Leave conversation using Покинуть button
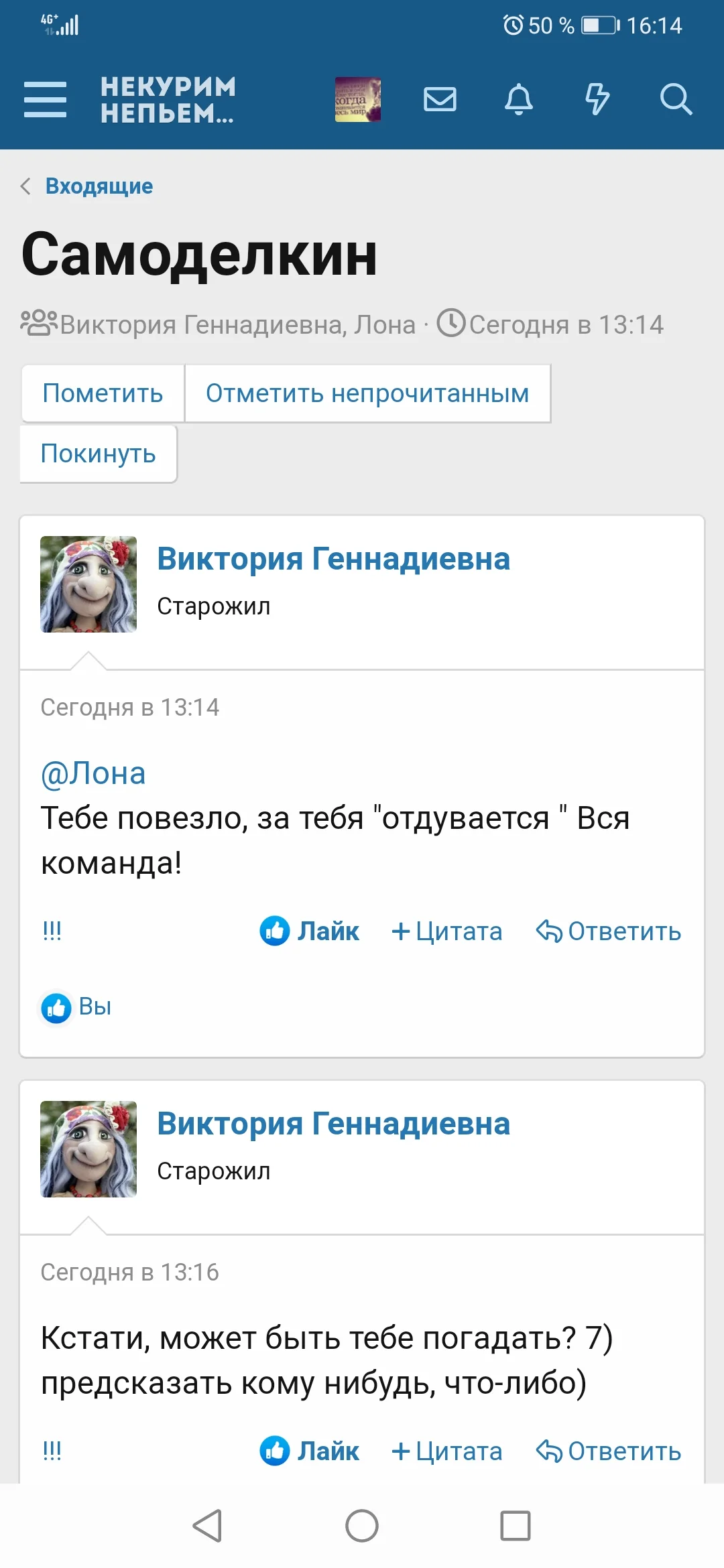Image resolution: width=724 pixels, height=1568 pixels. 98,454
